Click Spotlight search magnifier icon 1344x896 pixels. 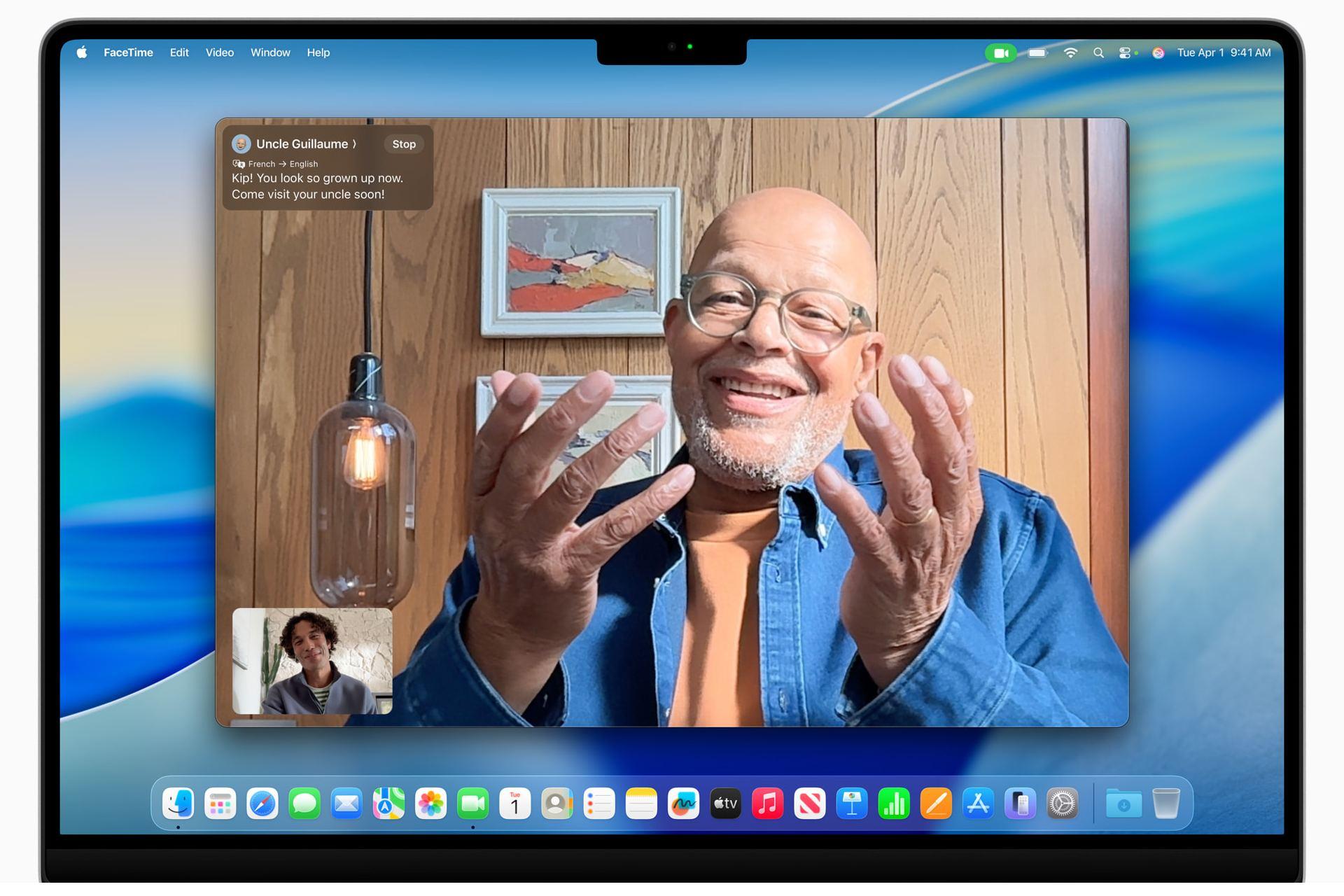[x=1098, y=53]
